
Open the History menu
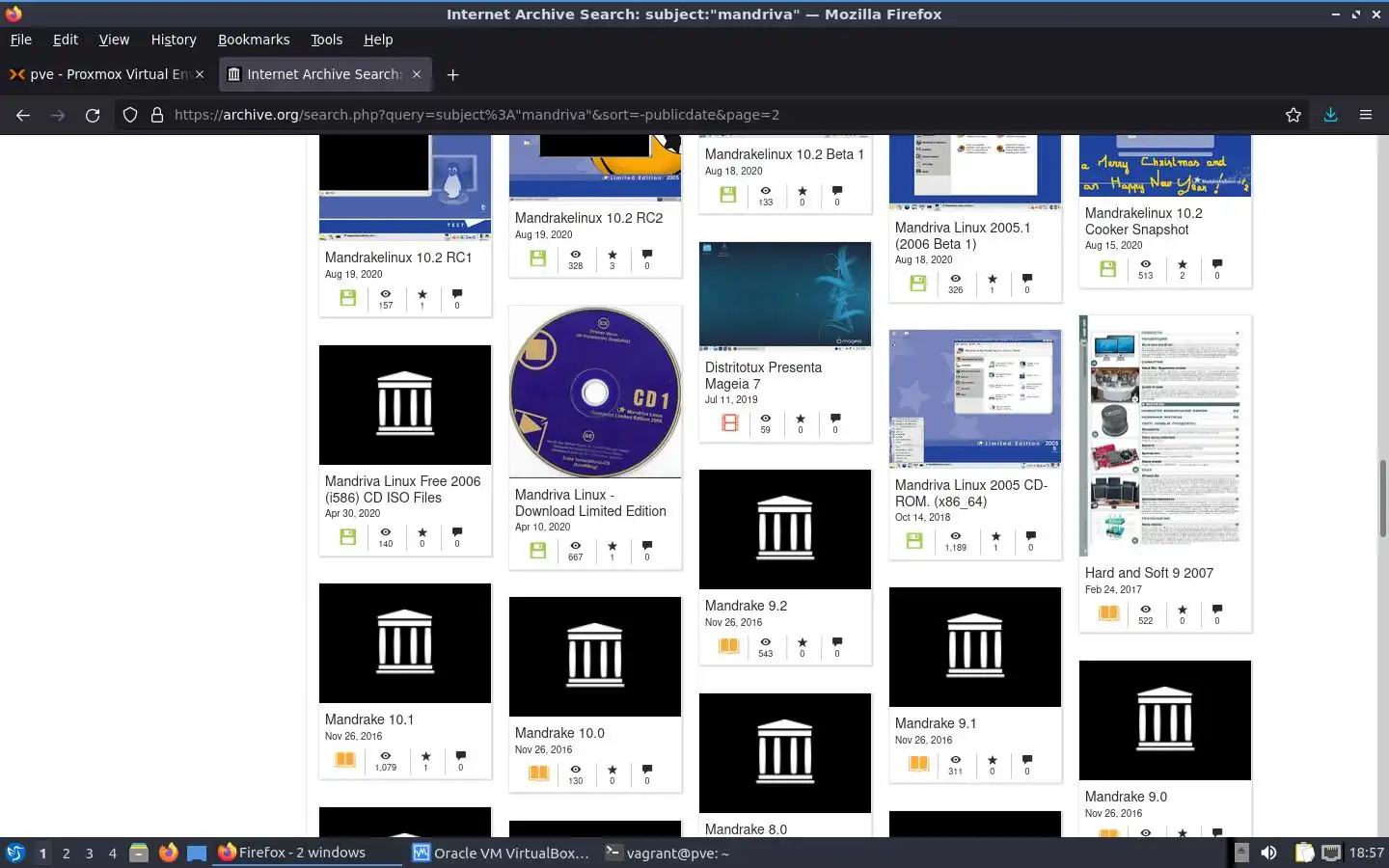click(x=174, y=40)
